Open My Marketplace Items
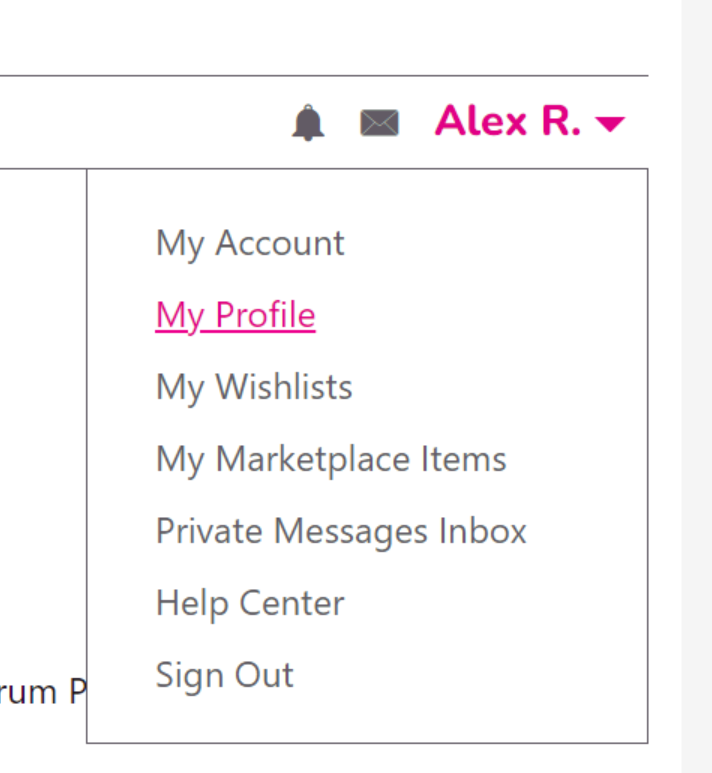The height and width of the screenshot is (773, 712). (331, 459)
